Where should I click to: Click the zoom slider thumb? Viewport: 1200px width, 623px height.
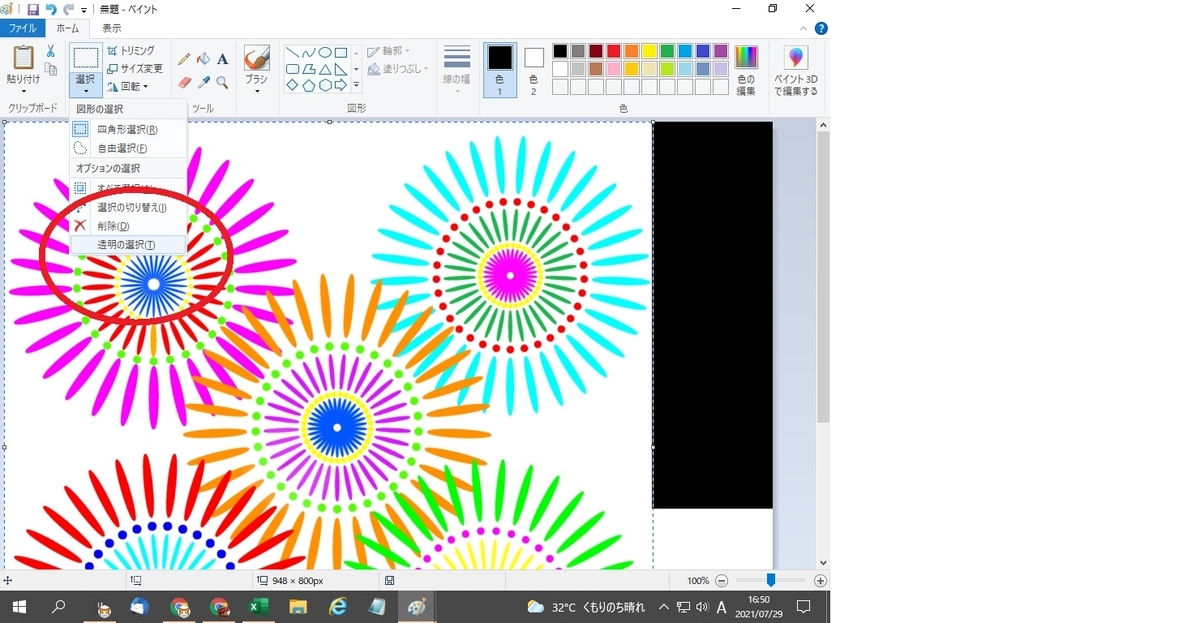coord(771,580)
